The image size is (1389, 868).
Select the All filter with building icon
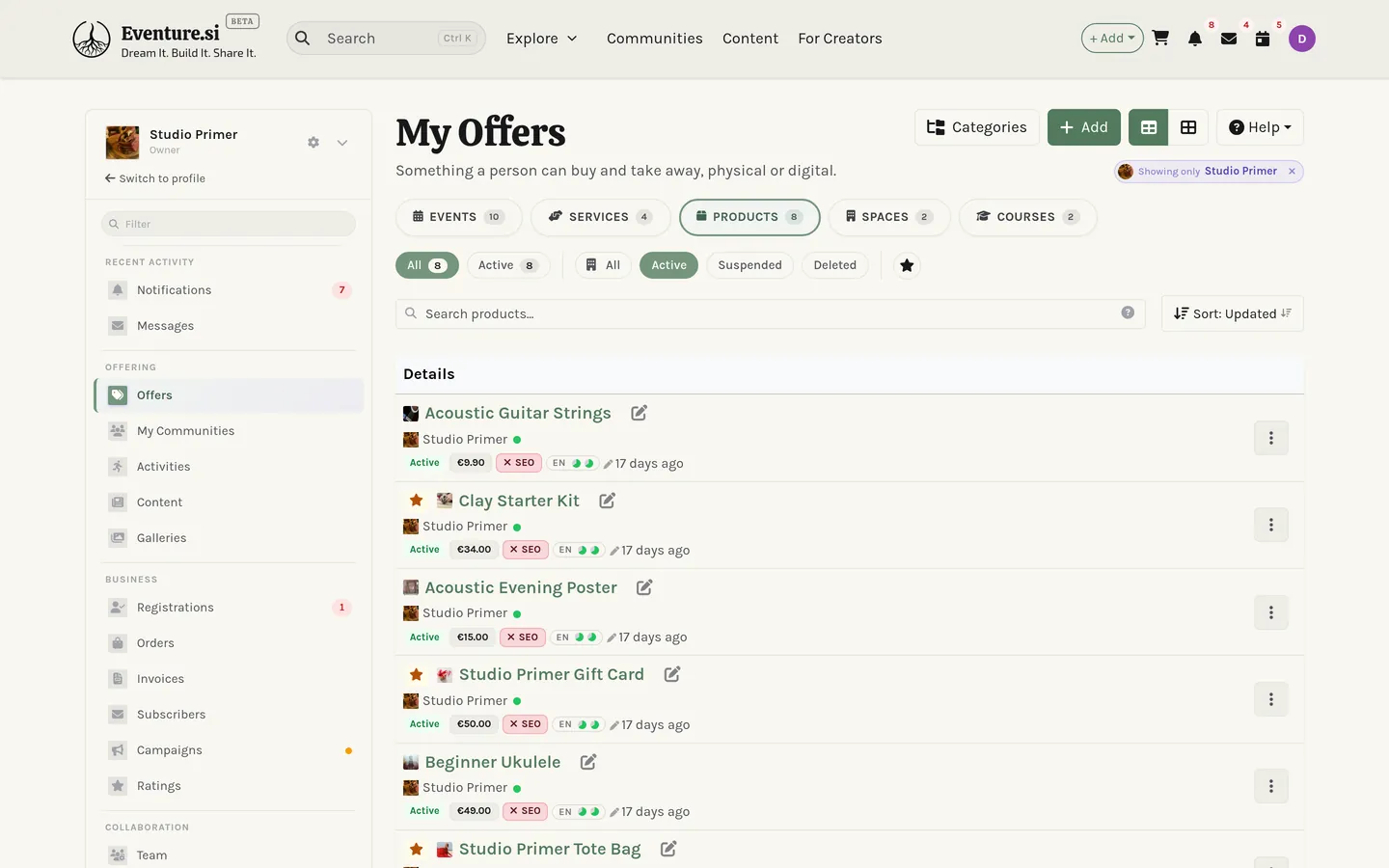point(603,265)
